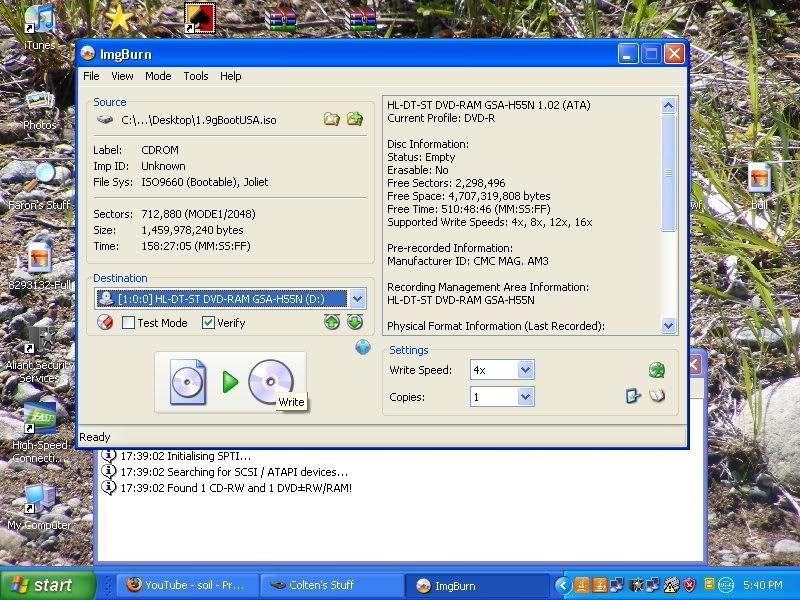
Task: Uncheck the Verify checkbox
Action: tap(208, 322)
